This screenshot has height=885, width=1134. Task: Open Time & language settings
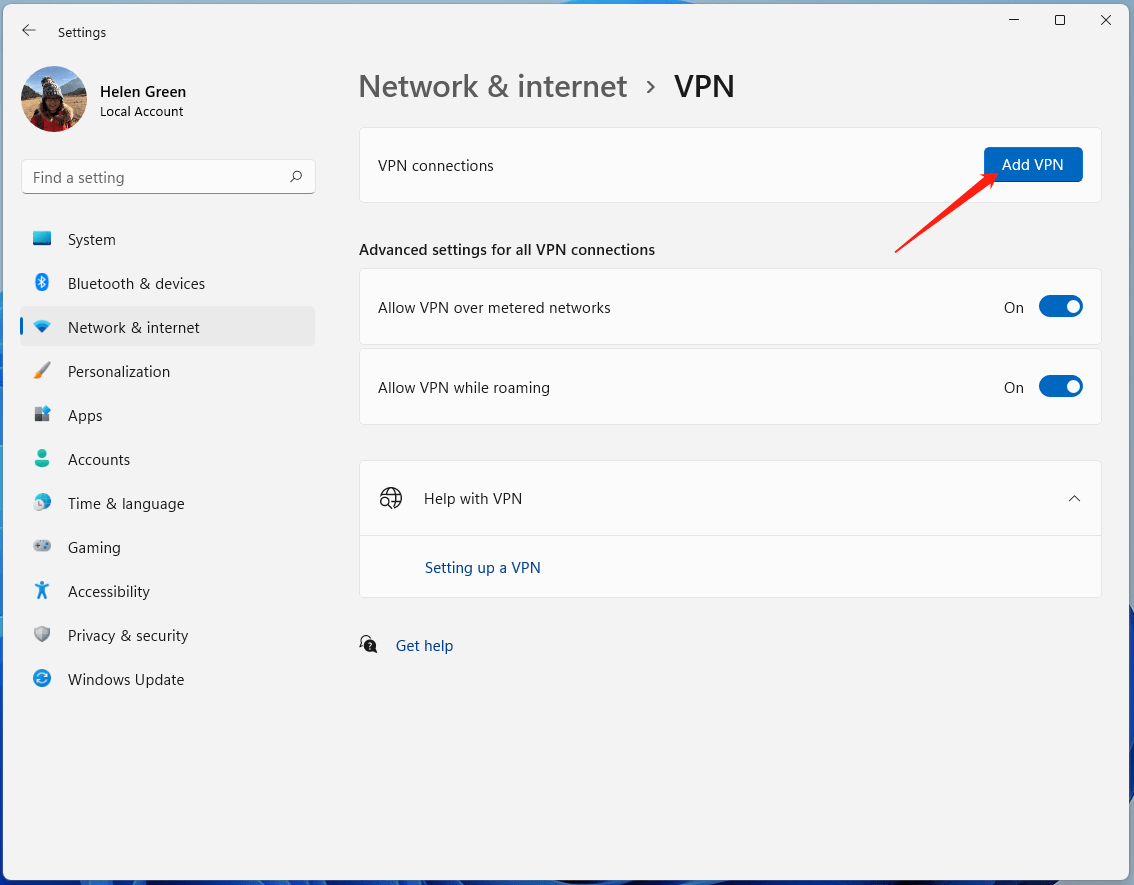[x=168, y=504]
